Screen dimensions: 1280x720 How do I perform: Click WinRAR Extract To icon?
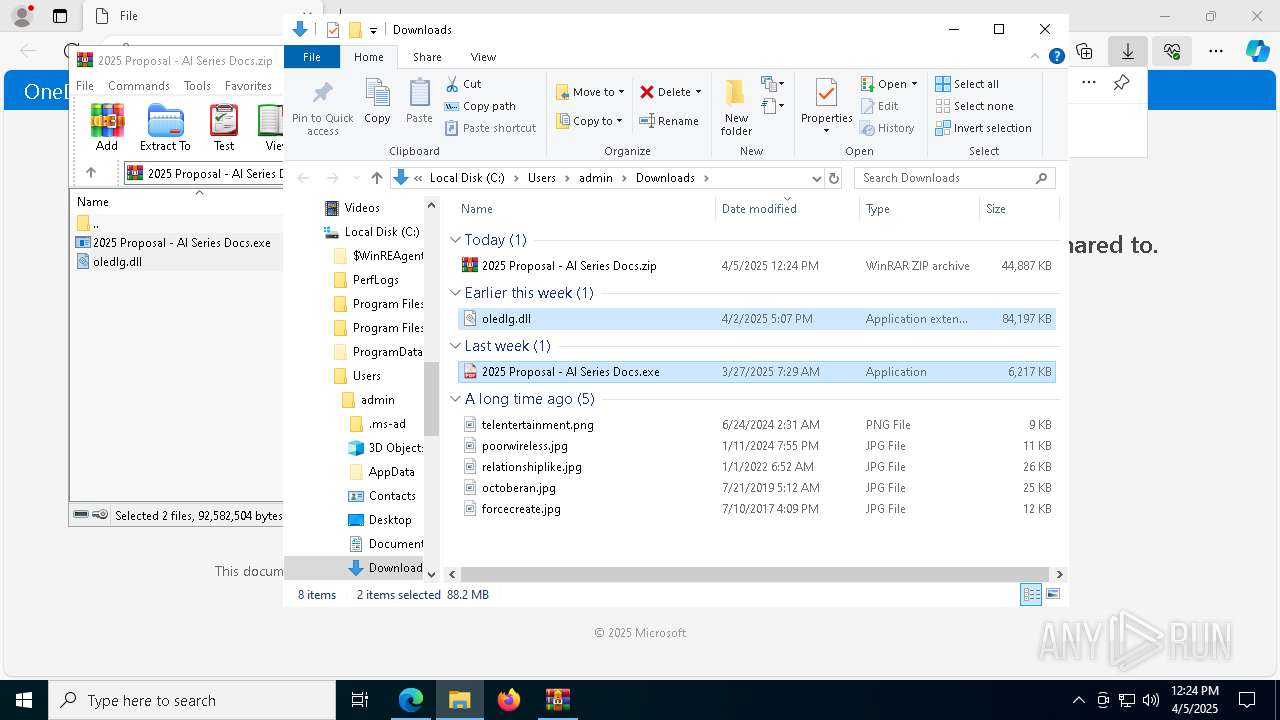[x=165, y=128]
